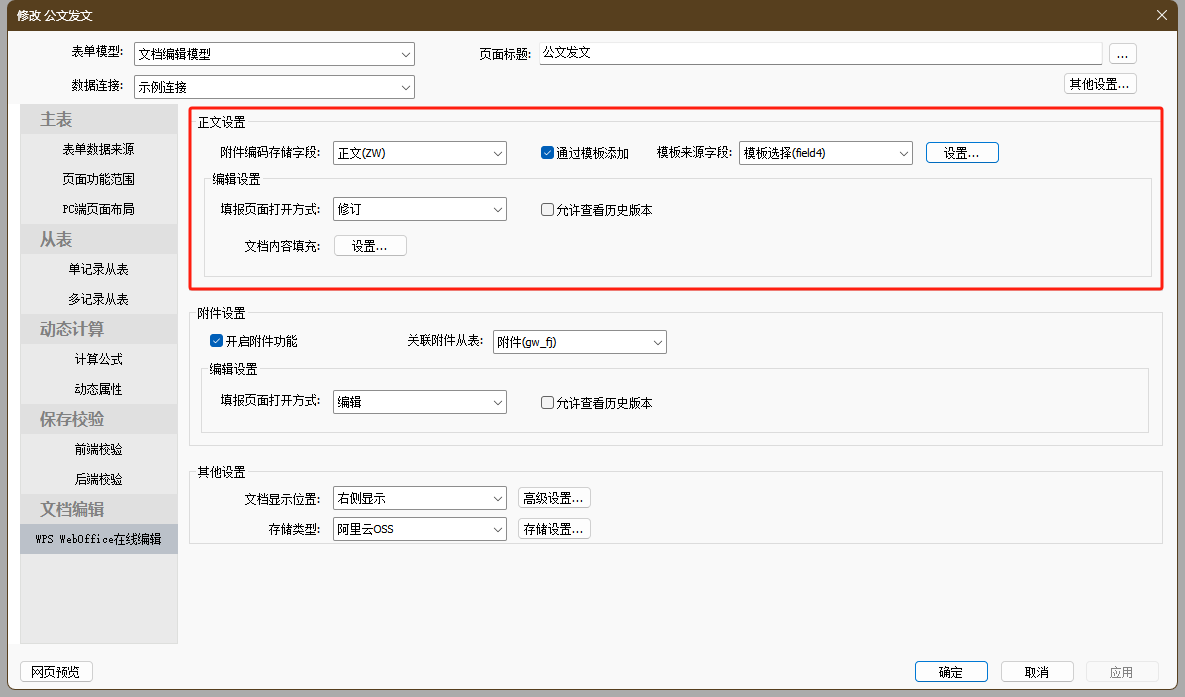Expand the 模板来源字段 dropdown

825,153
